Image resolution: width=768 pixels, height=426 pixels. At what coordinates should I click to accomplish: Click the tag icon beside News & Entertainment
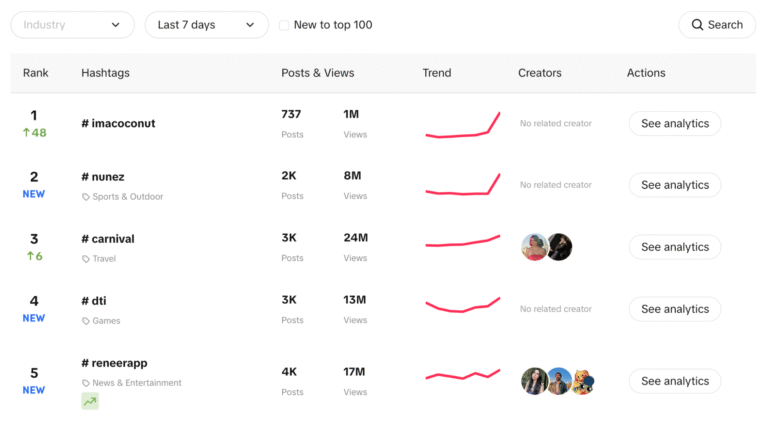tap(86, 383)
